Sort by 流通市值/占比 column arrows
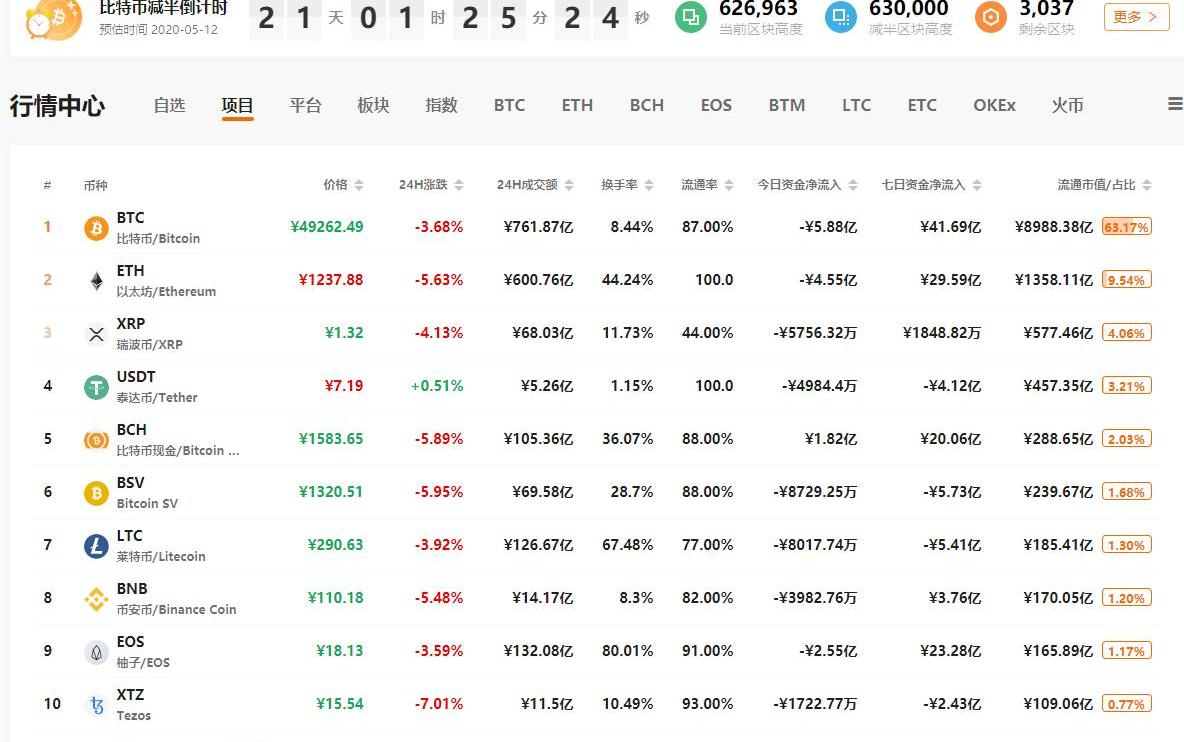 tap(1146, 185)
